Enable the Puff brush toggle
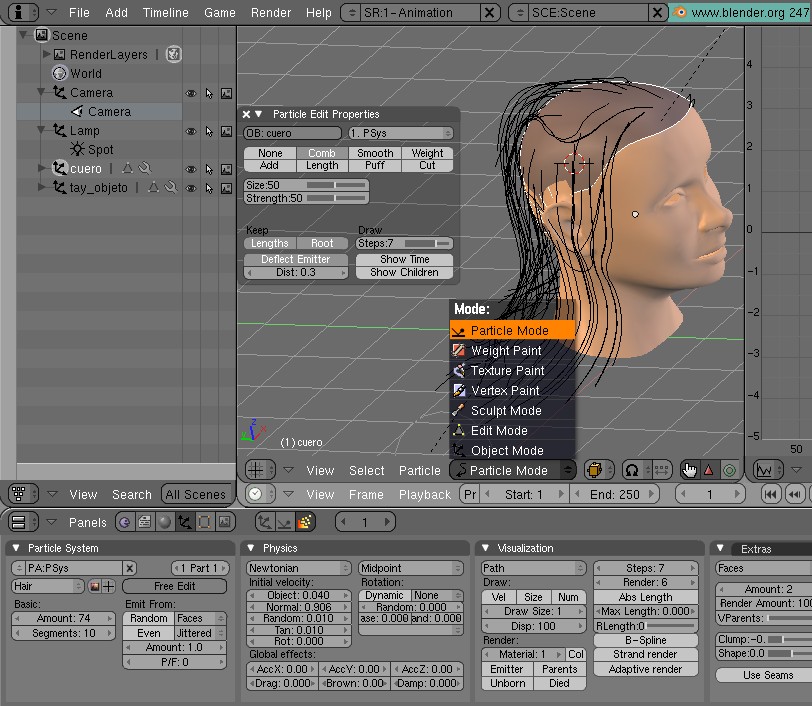 [x=375, y=166]
